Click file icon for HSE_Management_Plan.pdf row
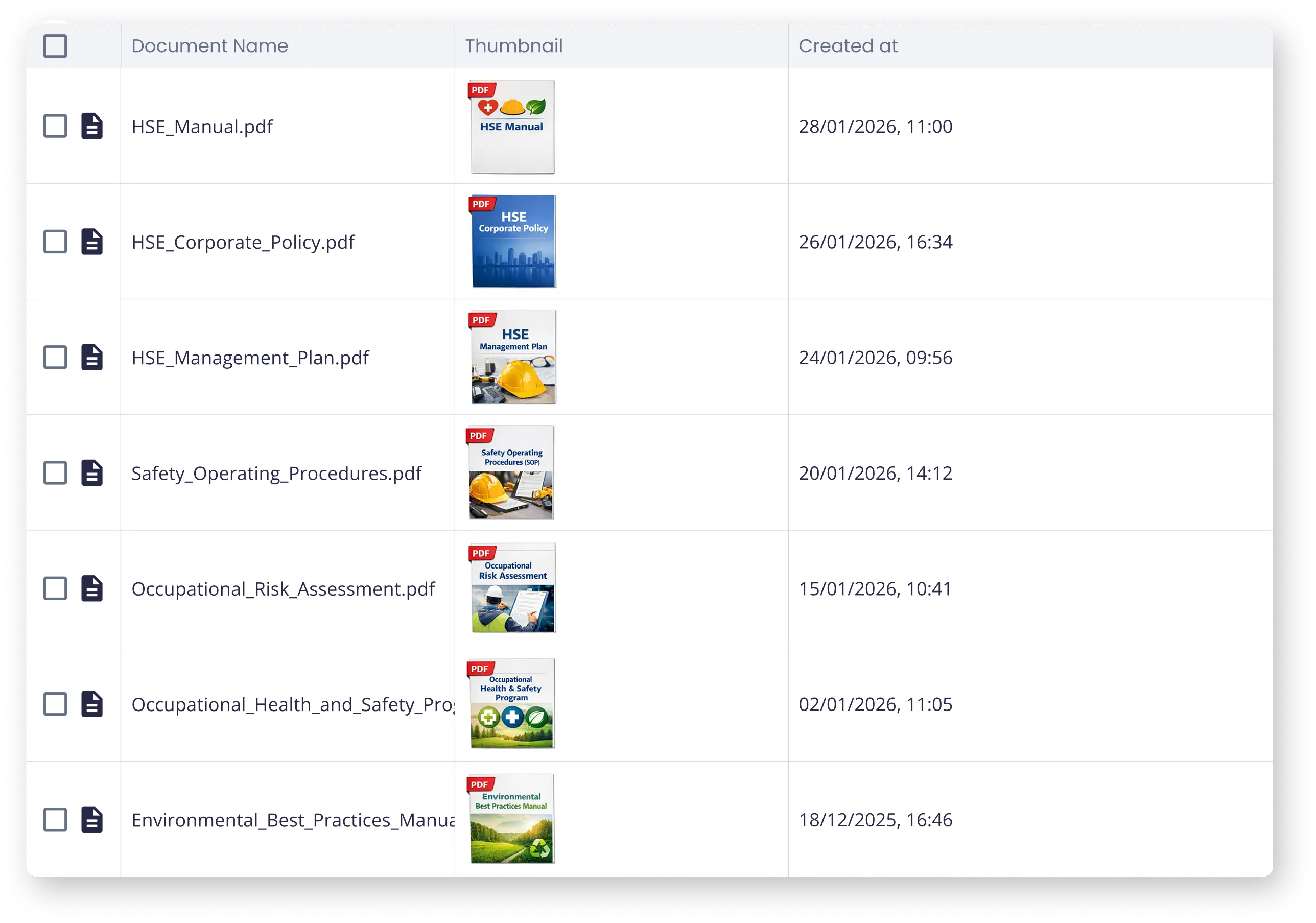 point(92,358)
